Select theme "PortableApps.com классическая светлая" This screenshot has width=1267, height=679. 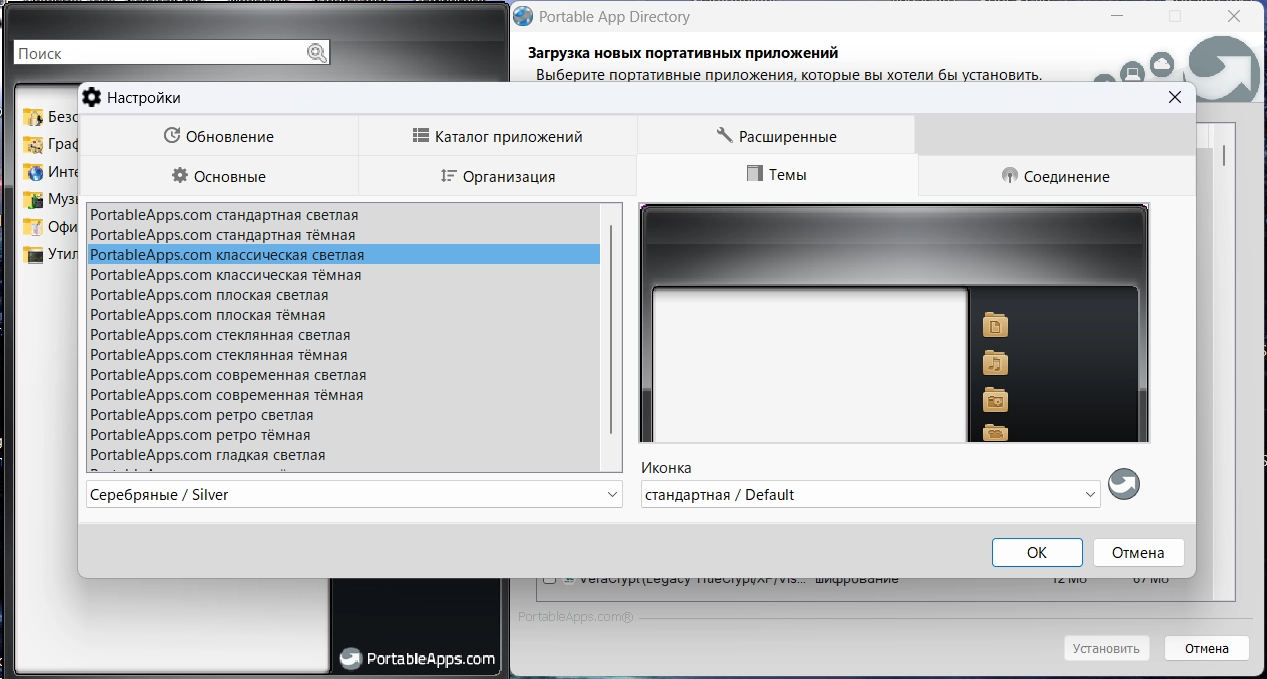coord(344,255)
